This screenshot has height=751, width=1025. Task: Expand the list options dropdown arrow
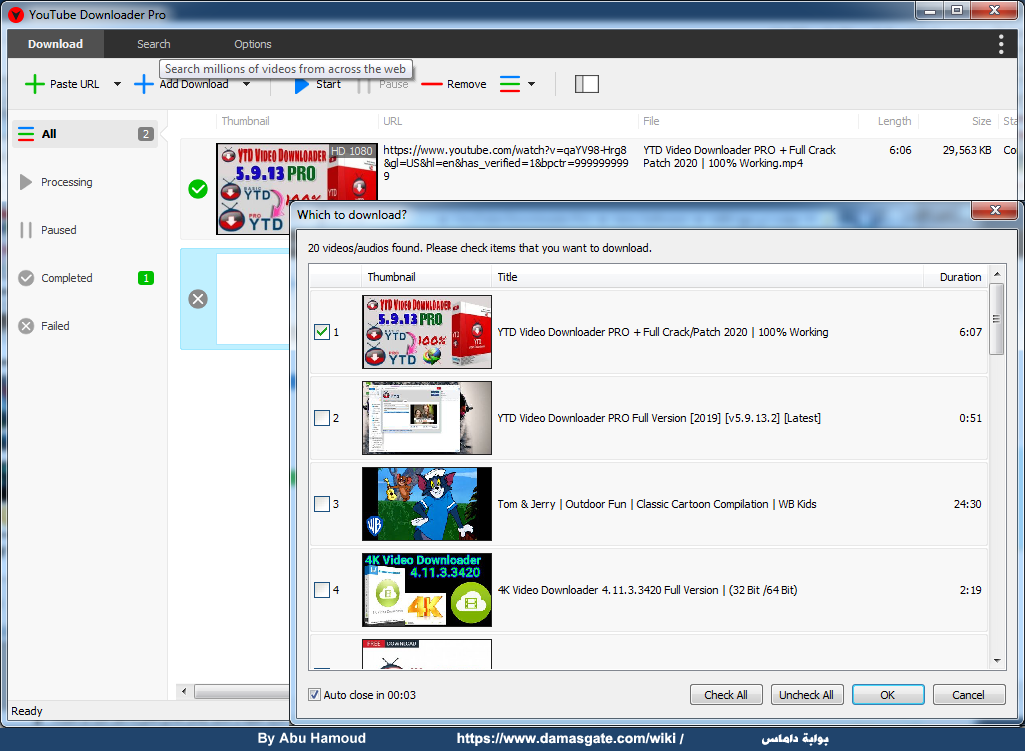pyautogui.click(x=531, y=84)
